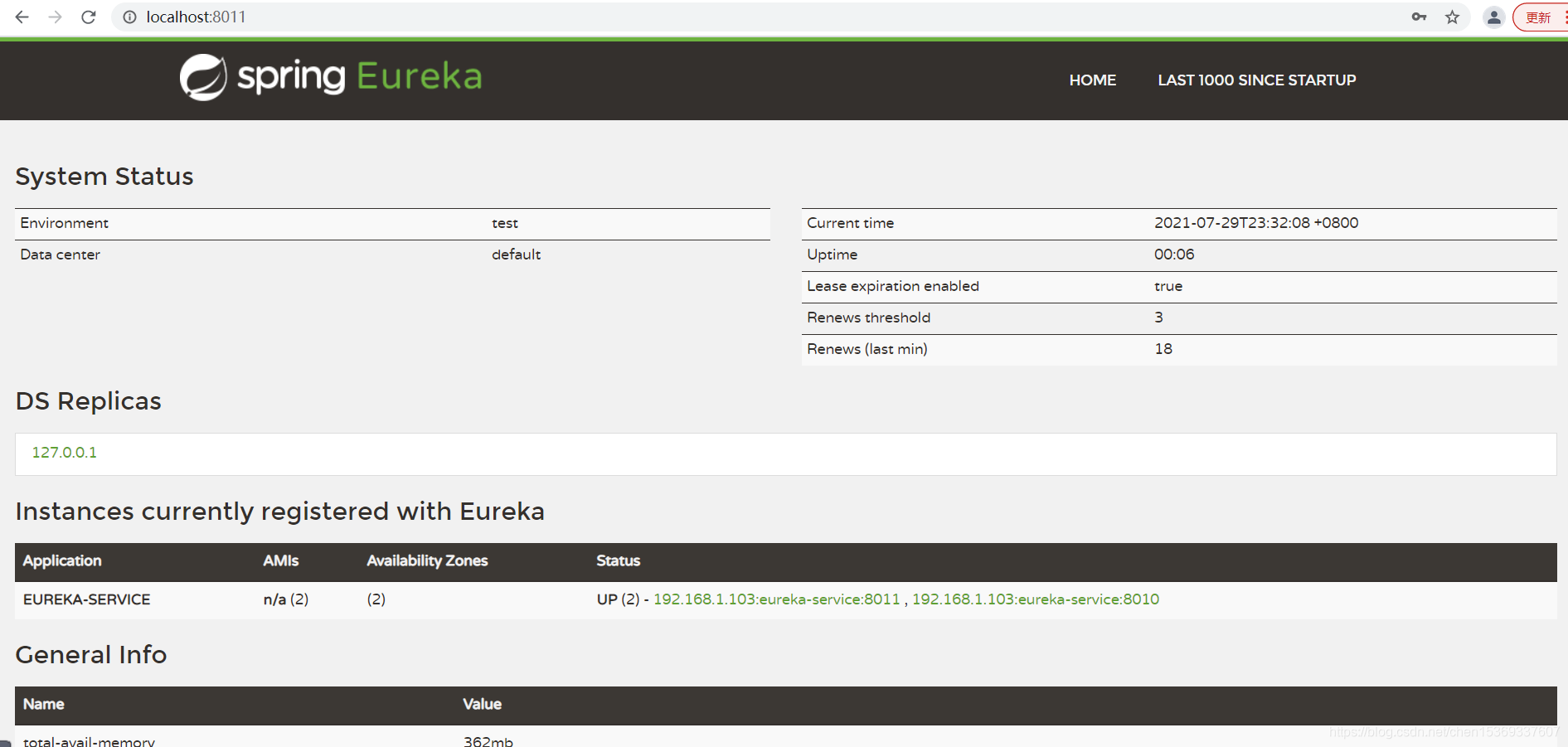Viewport: 1568px width, 747px height.
Task: Click the red 更新 update button
Action: pos(1538,17)
